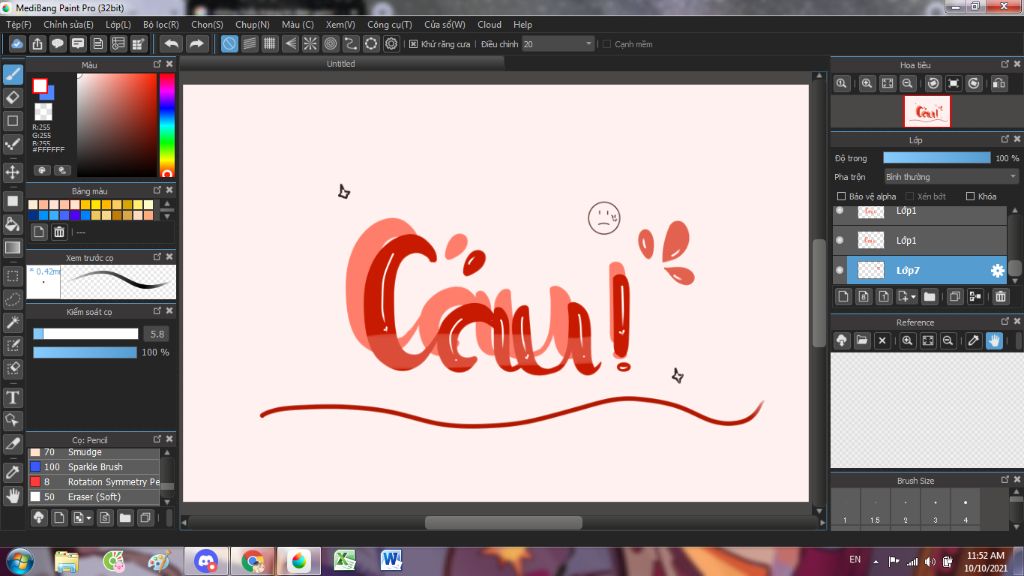Select the transparent color swatch

tap(43, 111)
